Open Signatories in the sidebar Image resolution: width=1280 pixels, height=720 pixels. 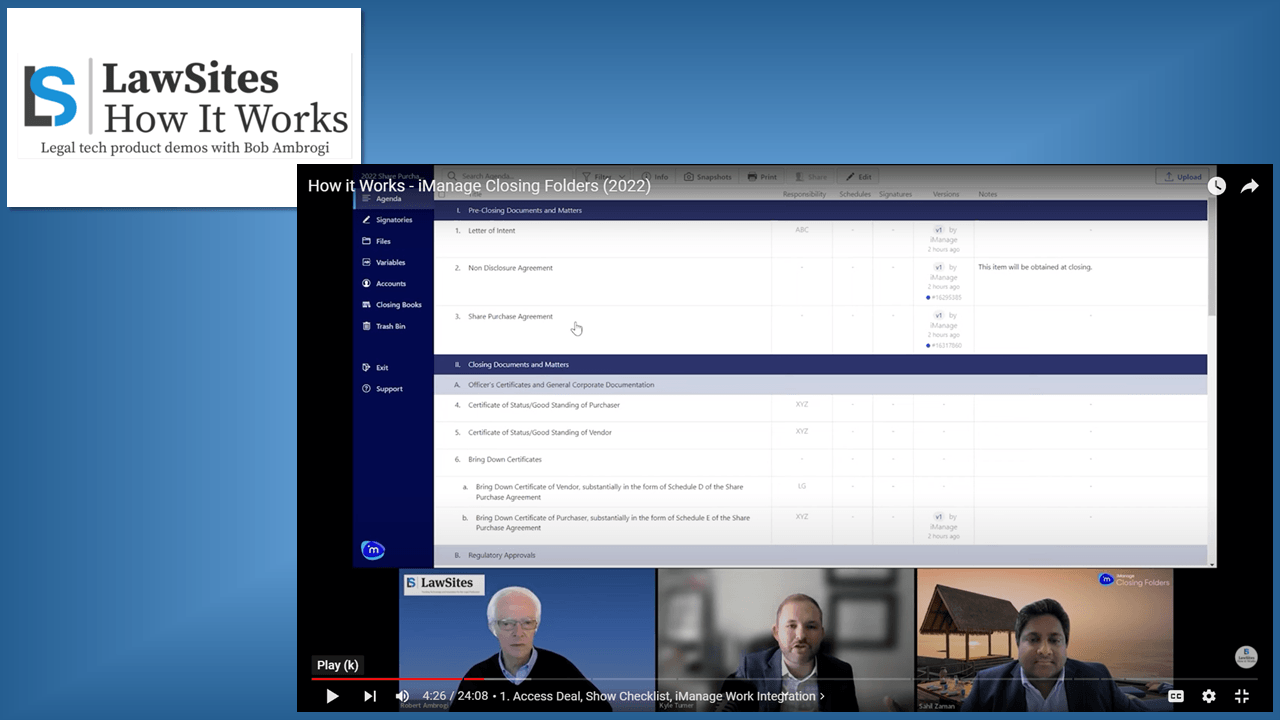[393, 220]
